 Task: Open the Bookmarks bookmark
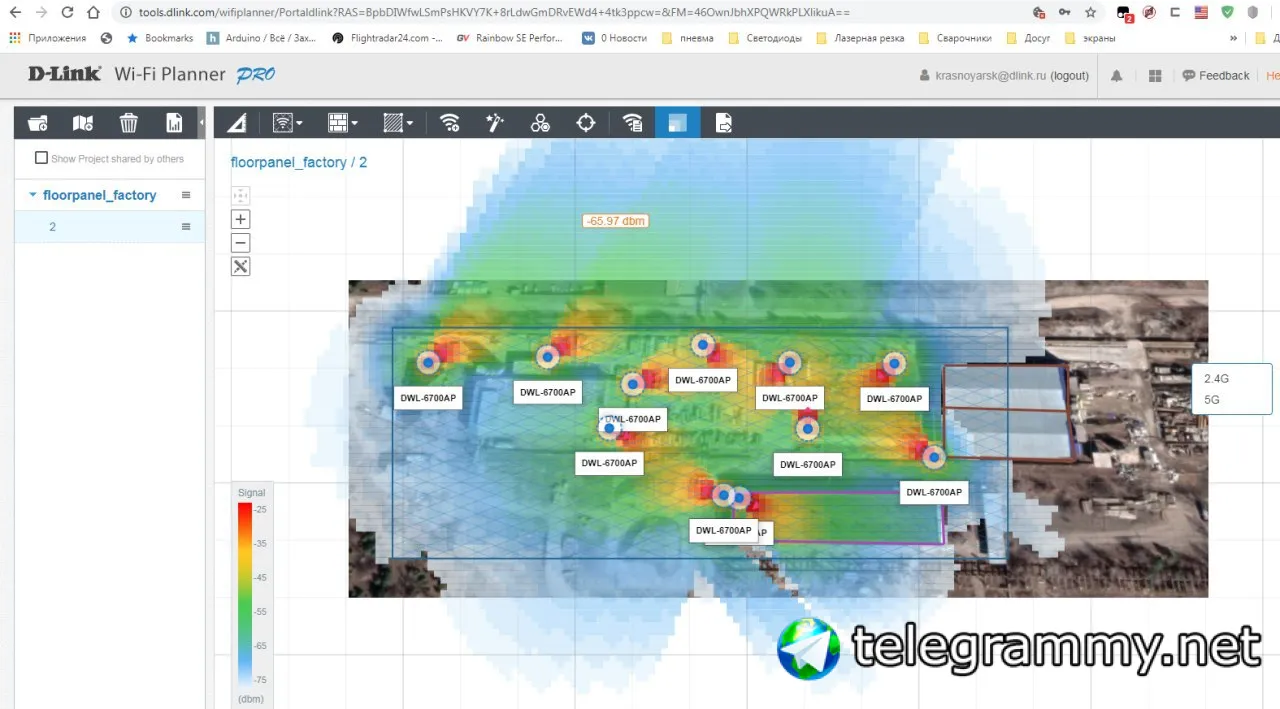coord(160,38)
